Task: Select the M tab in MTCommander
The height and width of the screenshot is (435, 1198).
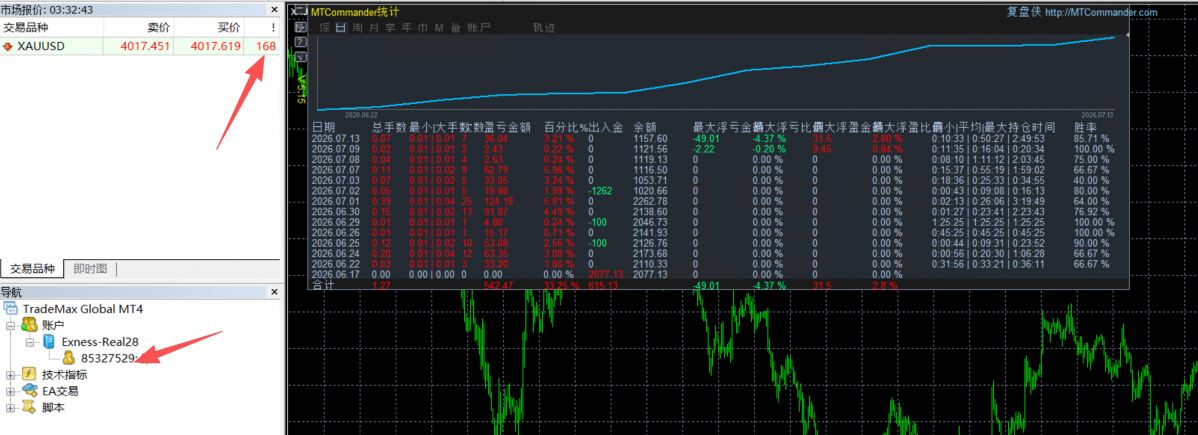Action: pos(439,28)
